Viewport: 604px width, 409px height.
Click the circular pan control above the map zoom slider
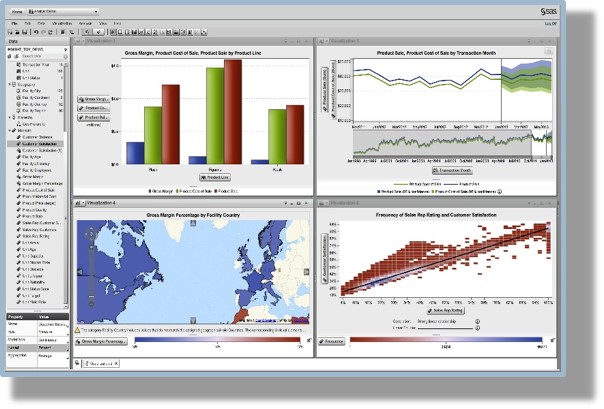tap(91, 234)
